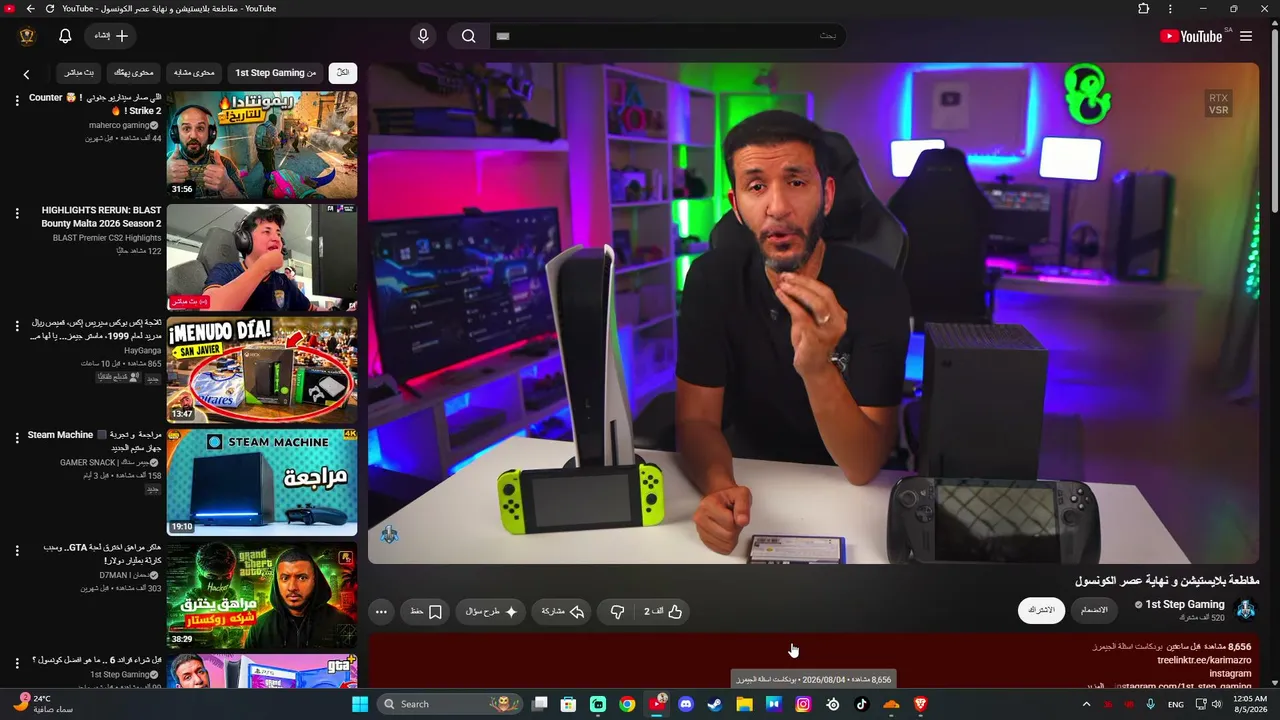Open the notifications bell

click(65, 36)
